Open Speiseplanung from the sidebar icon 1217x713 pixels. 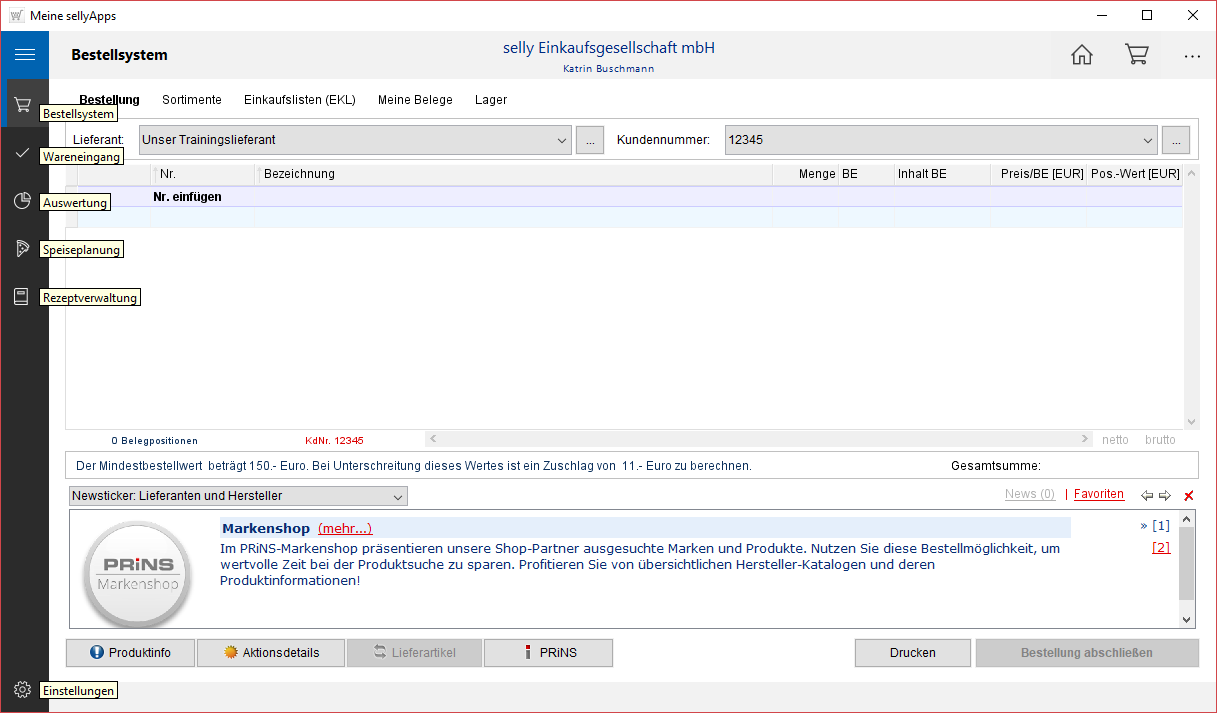(23, 249)
